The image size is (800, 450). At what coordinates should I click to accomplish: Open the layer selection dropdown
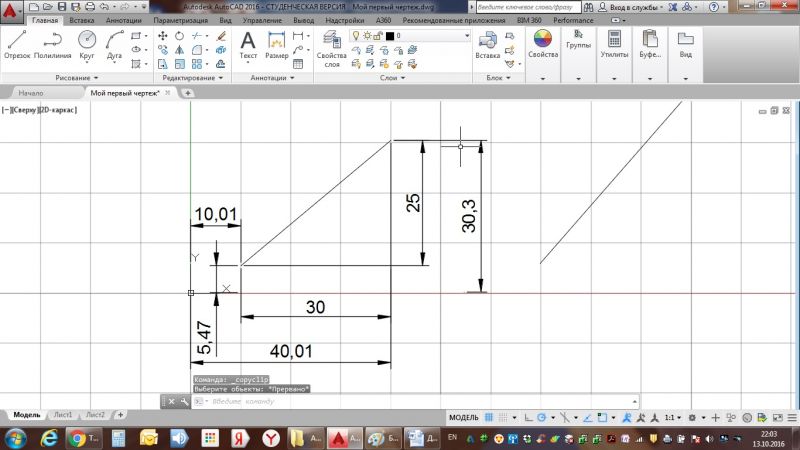[x=467, y=36]
